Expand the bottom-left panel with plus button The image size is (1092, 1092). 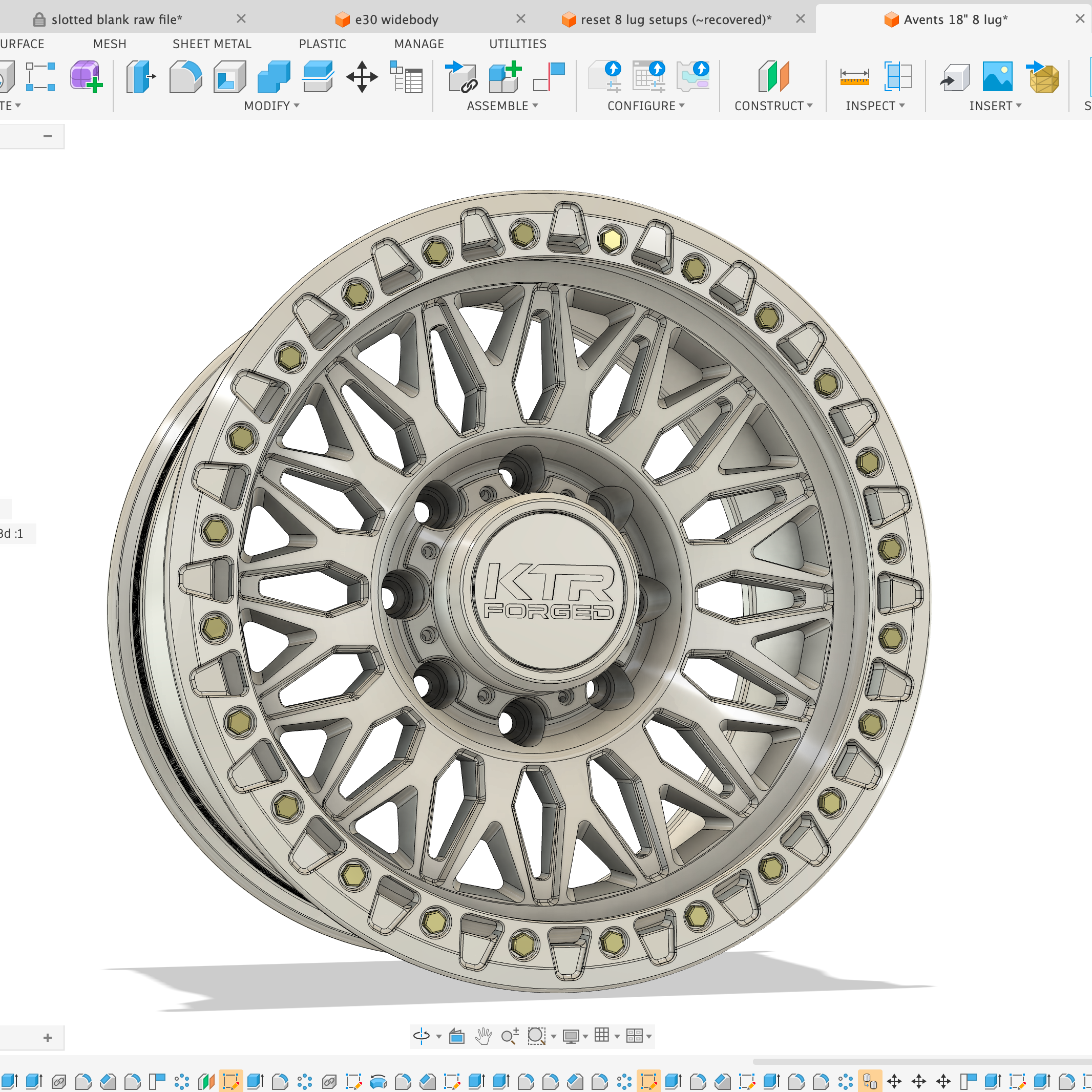point(48,1037)
